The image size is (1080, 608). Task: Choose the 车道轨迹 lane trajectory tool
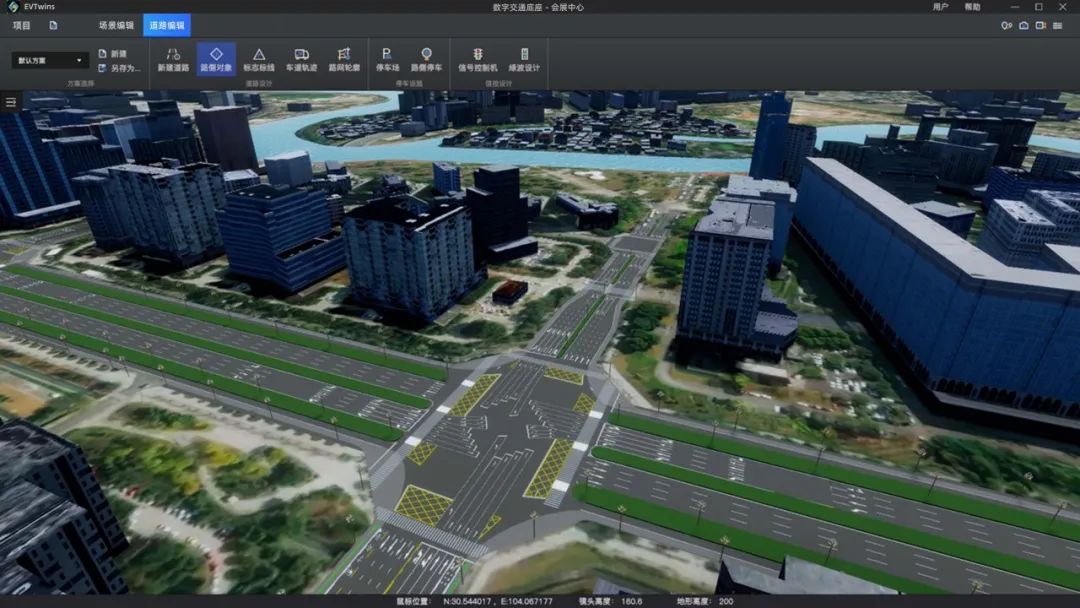click(x=302, y=59)
